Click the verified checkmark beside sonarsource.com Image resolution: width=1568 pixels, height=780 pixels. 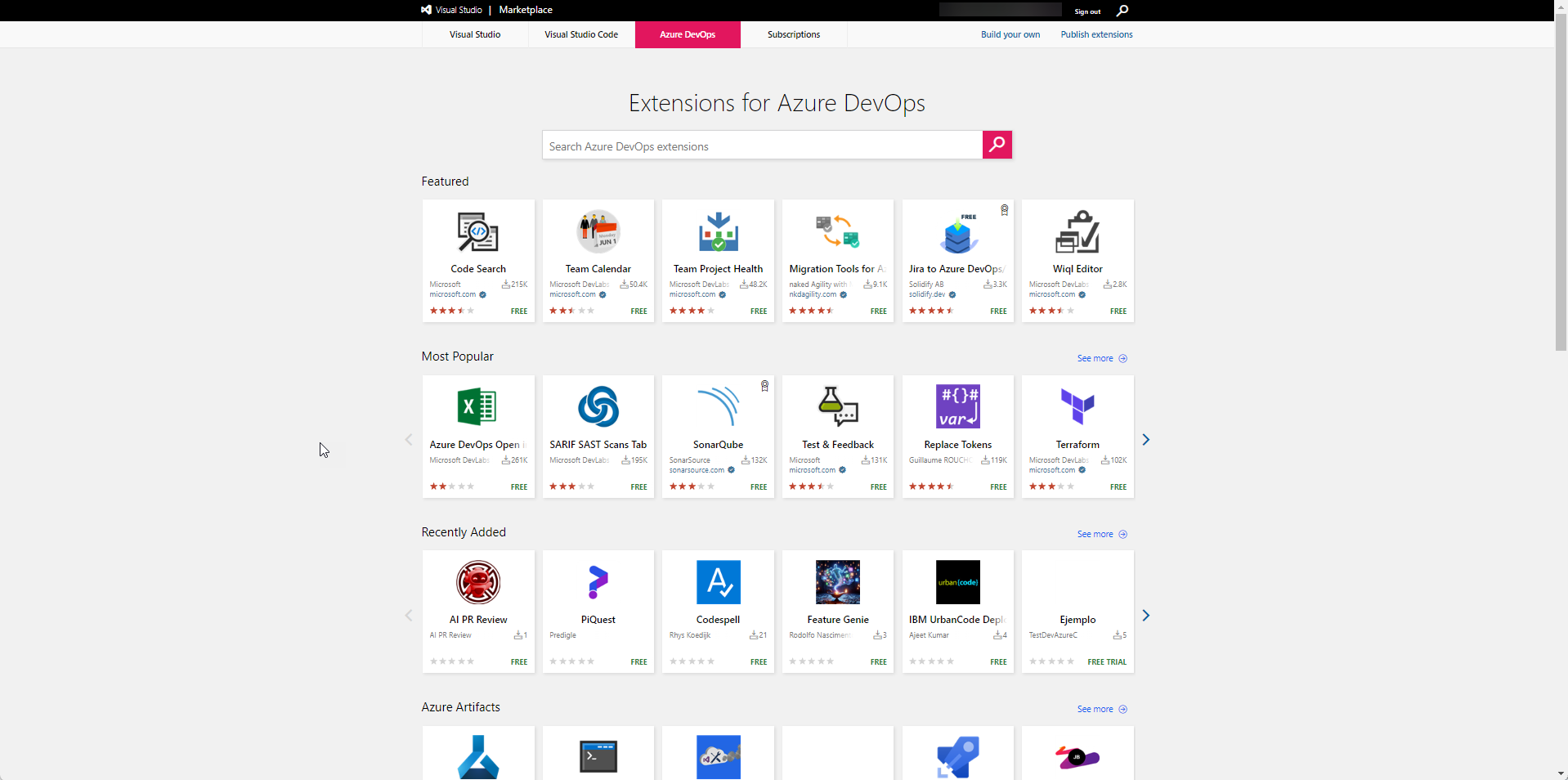[732, 471]
